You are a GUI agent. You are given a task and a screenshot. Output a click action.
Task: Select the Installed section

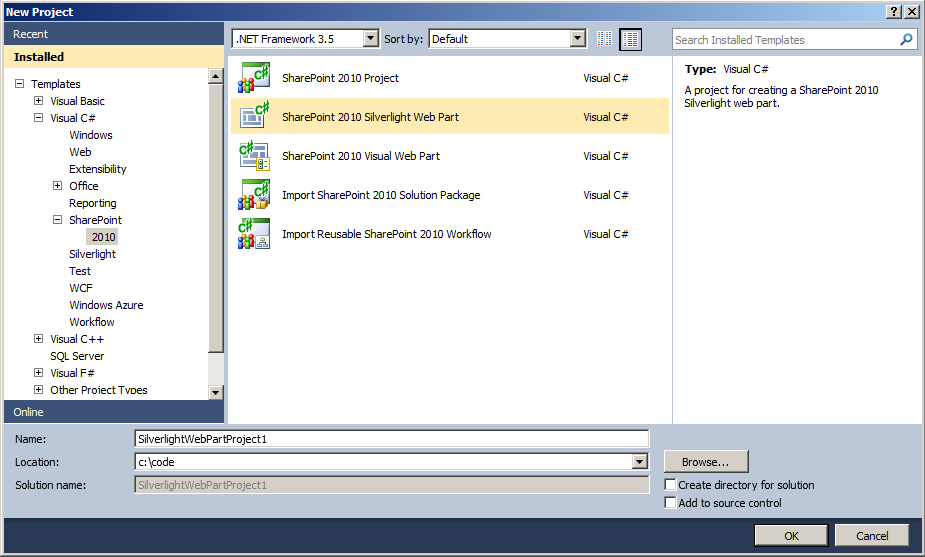point(114,57)
